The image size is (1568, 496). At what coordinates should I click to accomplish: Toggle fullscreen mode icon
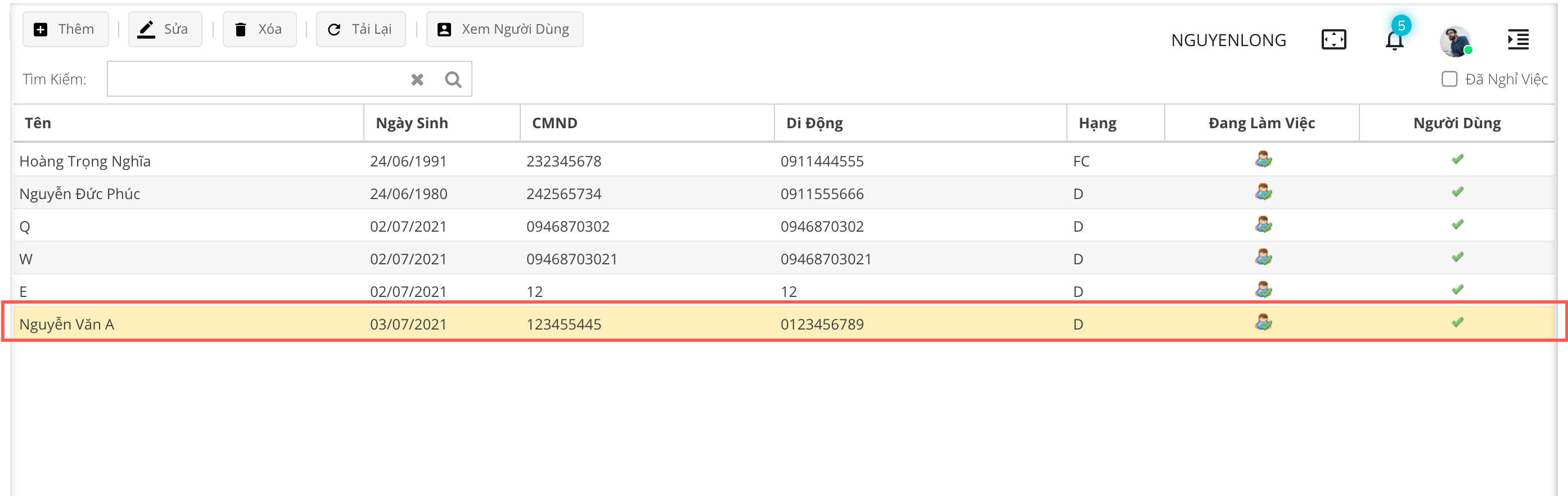1333,40
